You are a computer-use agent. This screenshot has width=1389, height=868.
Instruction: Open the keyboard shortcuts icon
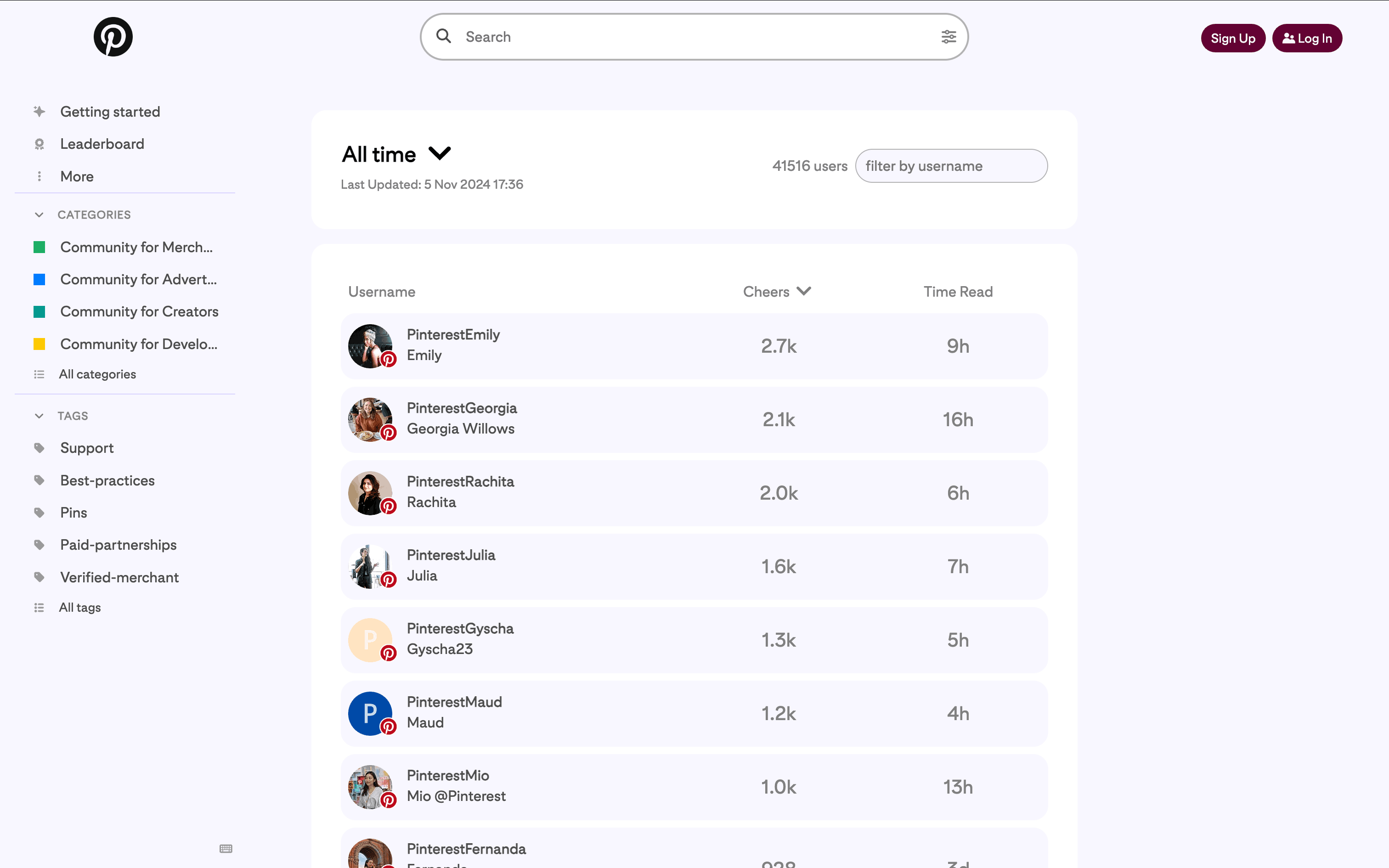(x=225, y=849)
